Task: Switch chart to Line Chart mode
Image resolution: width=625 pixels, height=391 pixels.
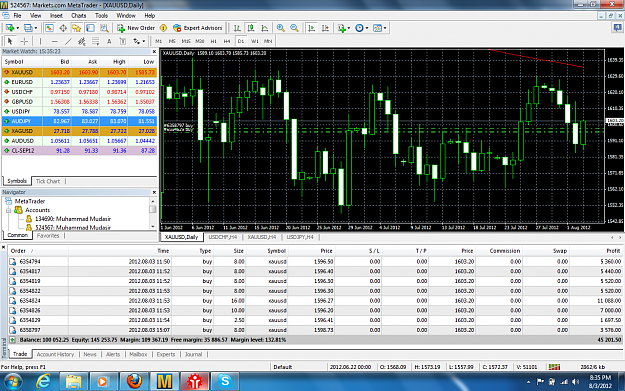Action: tap(265, 28)
